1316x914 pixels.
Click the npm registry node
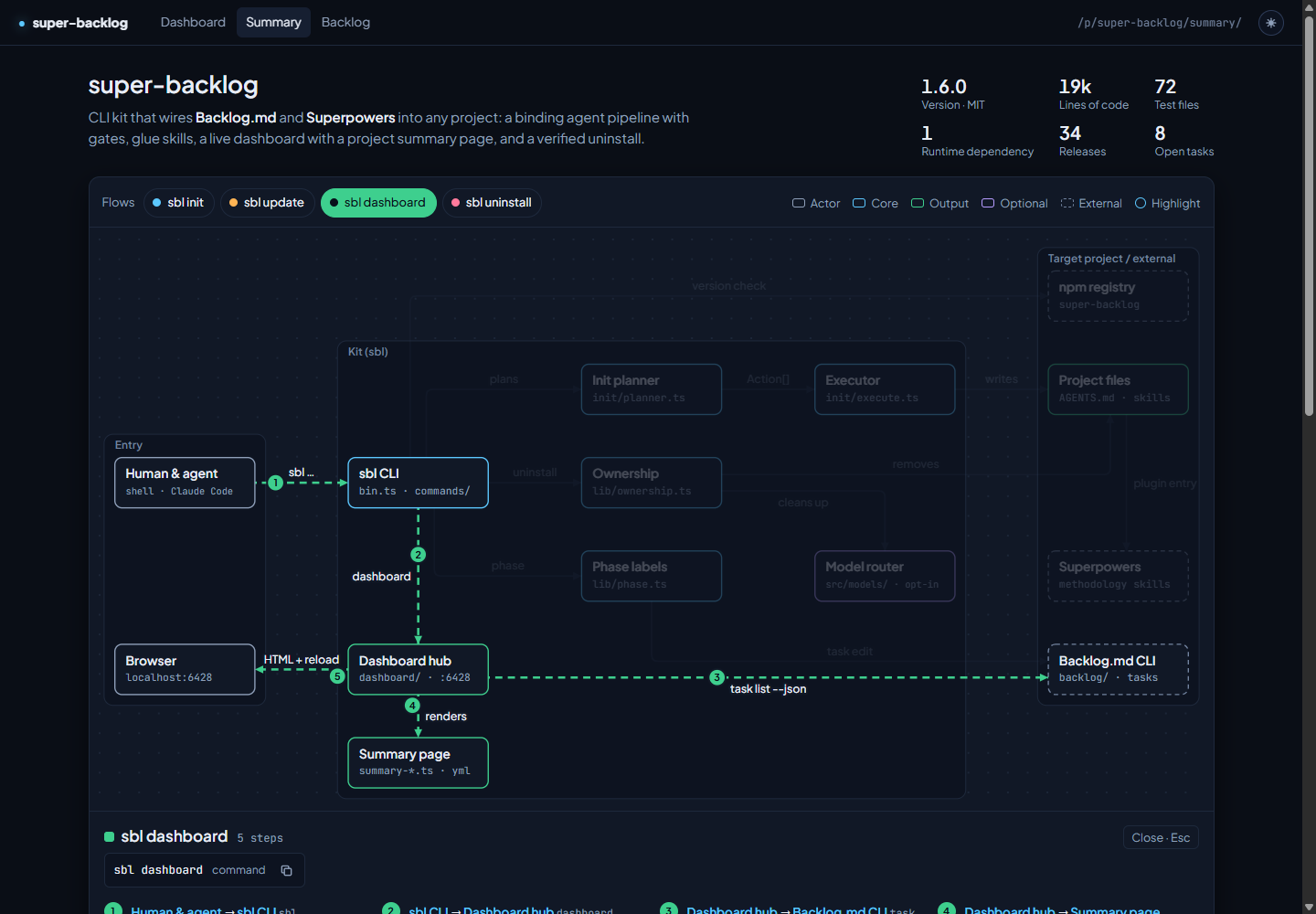click(x=1118, y=296)
